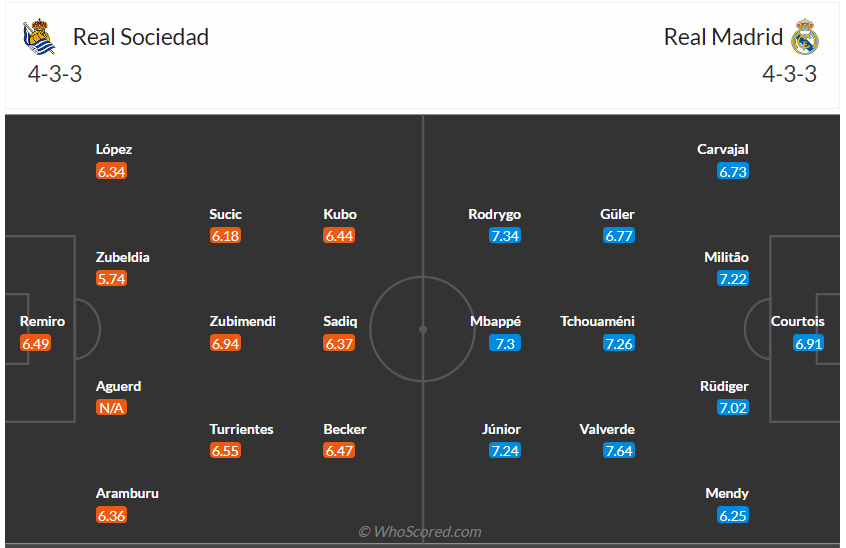Click Aramburu's 6.36 rating badge

(111, 516)
